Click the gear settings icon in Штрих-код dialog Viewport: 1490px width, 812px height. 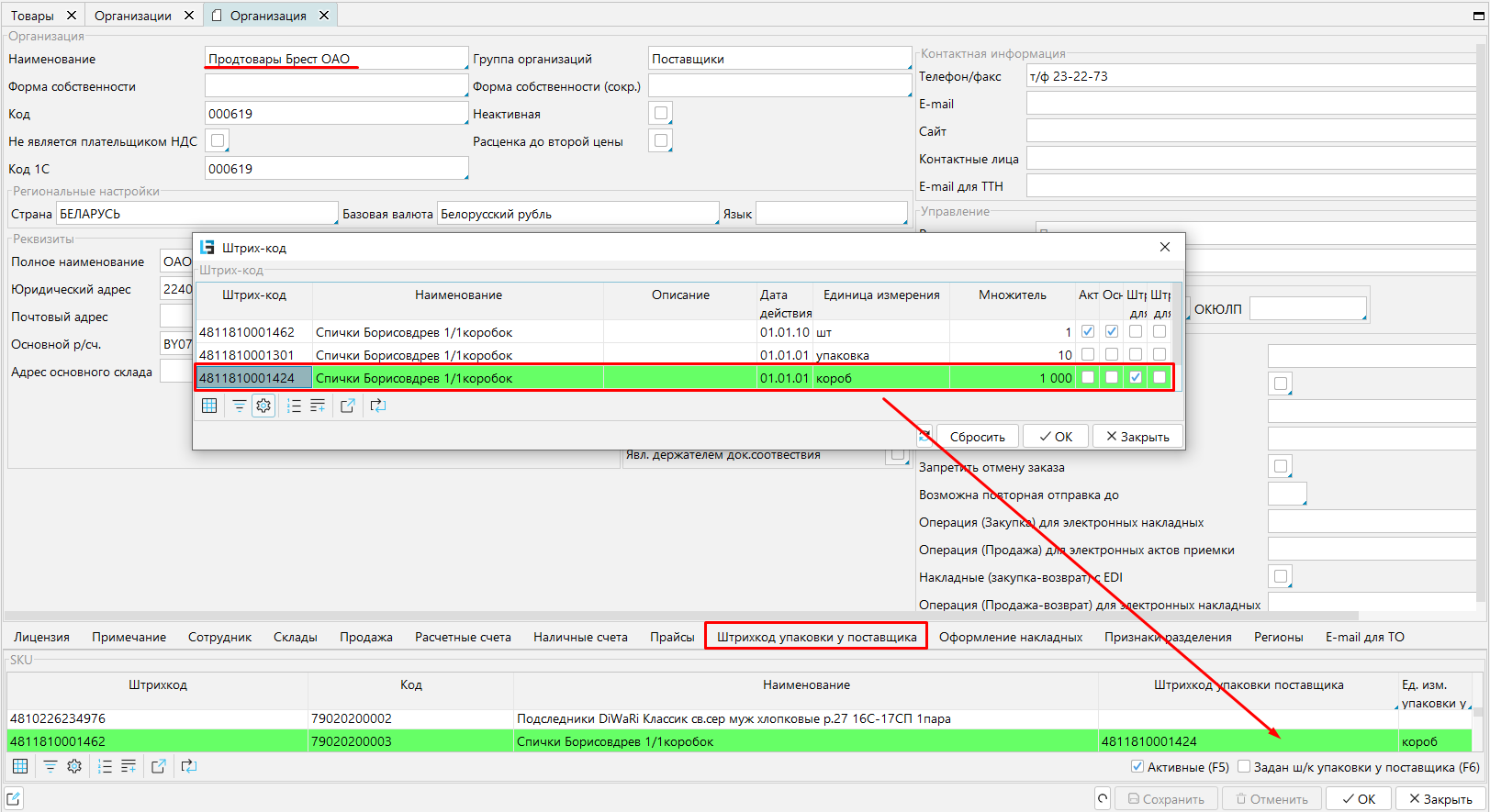click(x=263, y=406)
